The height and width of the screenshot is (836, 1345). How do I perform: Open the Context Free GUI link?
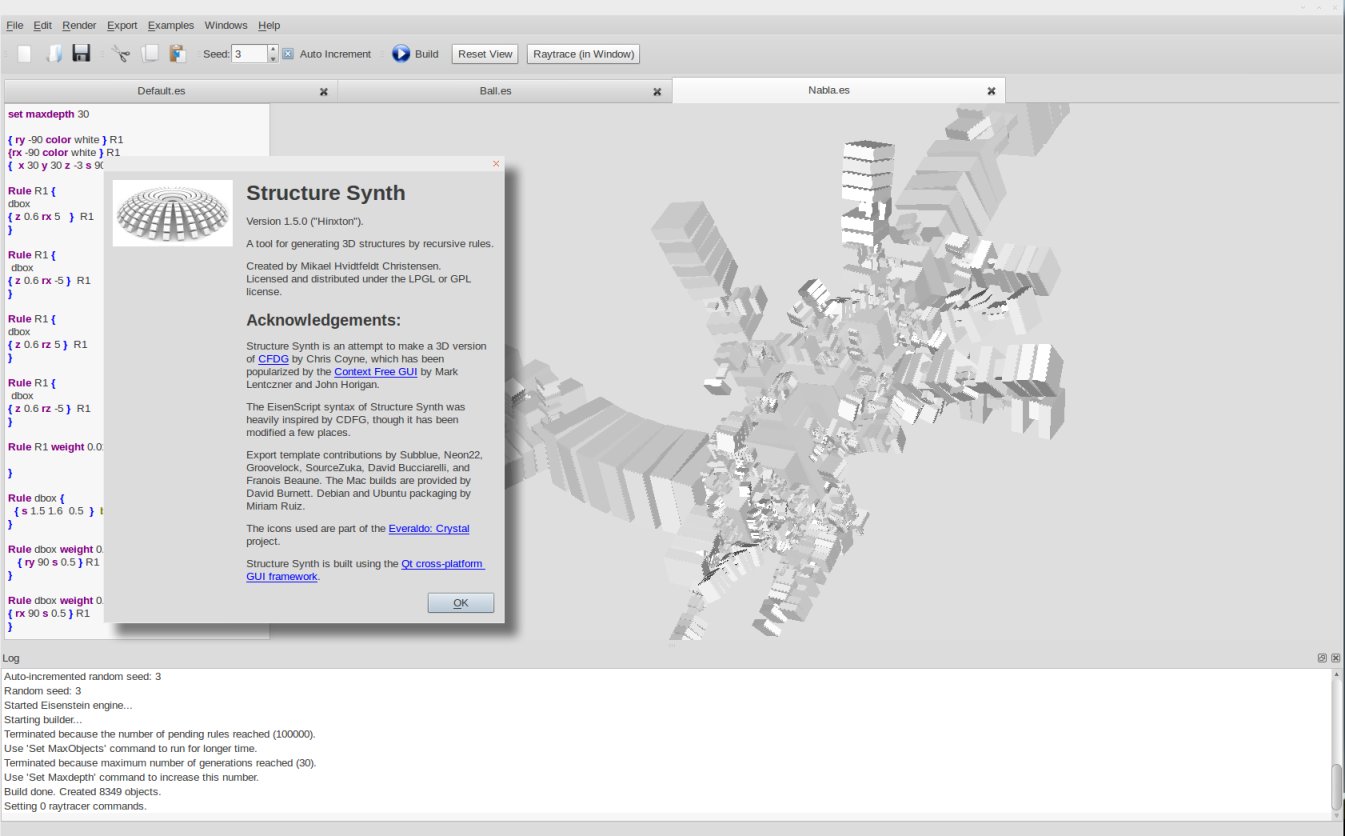point(375,372)
